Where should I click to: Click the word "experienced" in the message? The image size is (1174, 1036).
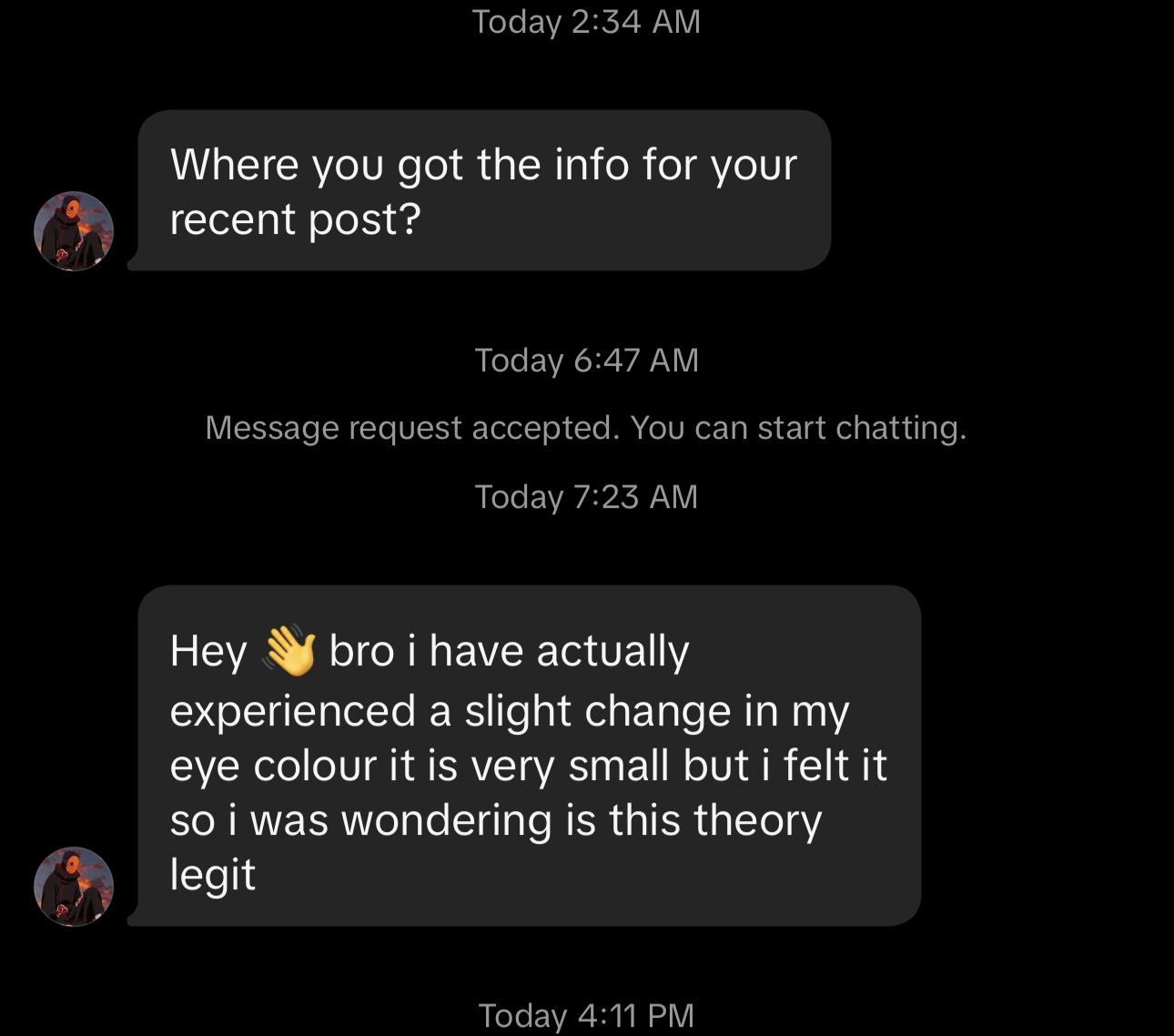point(293,712)
